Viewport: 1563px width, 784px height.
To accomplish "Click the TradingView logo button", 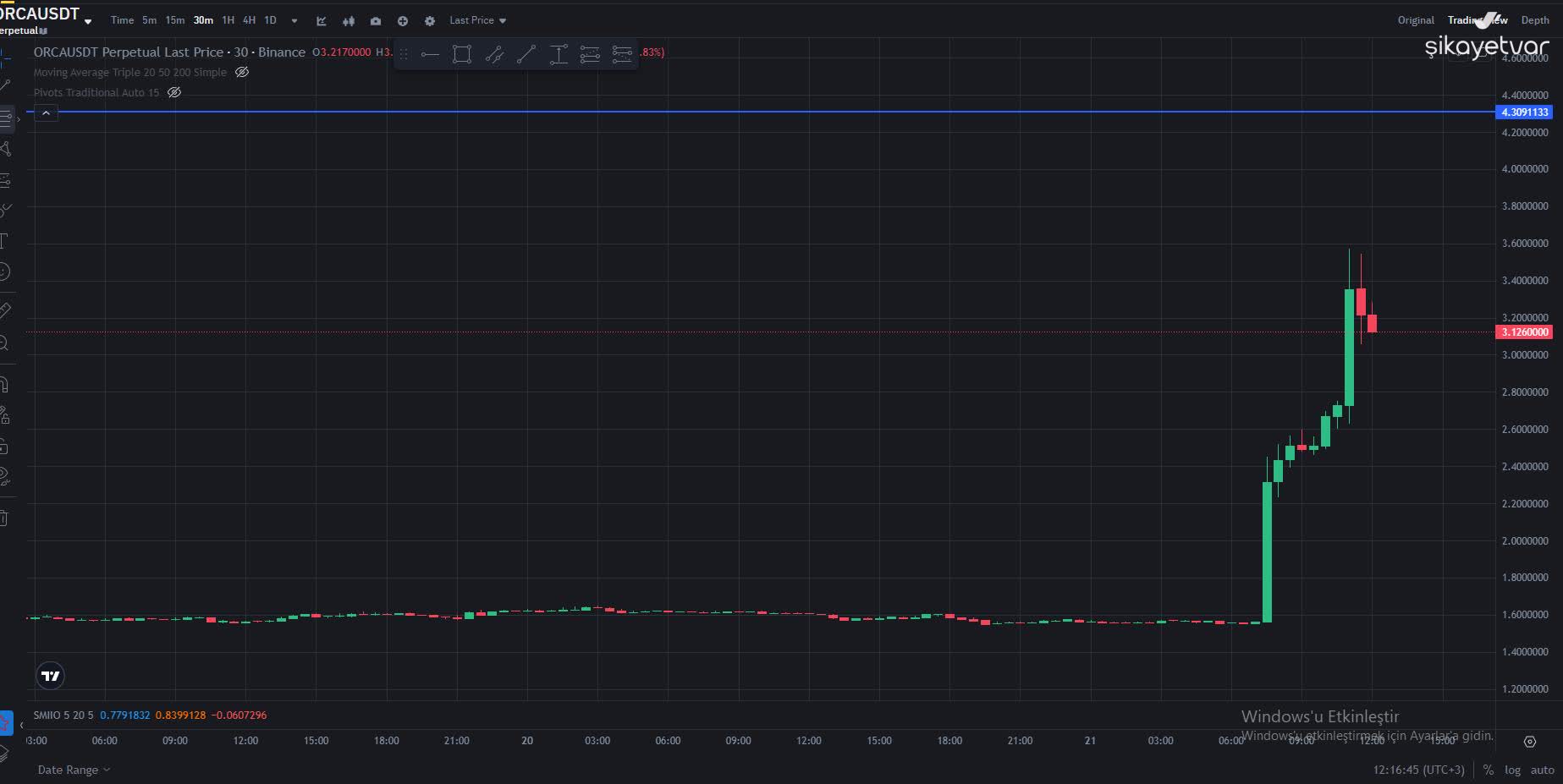I will pos(50,676).
